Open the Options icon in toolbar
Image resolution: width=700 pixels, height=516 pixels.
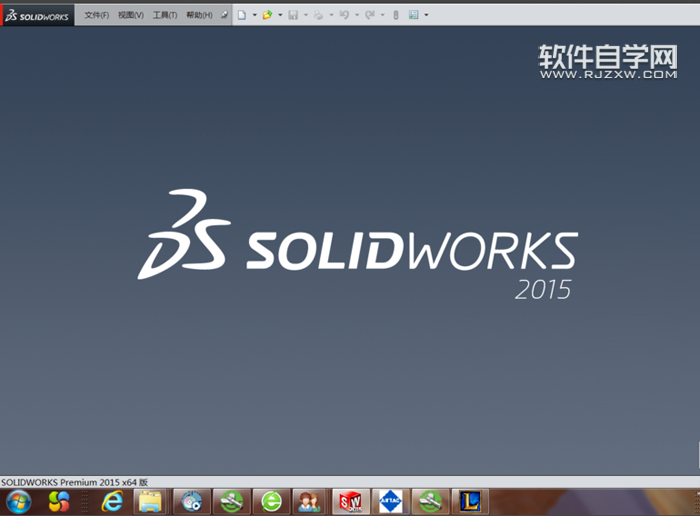click(413, 15)
